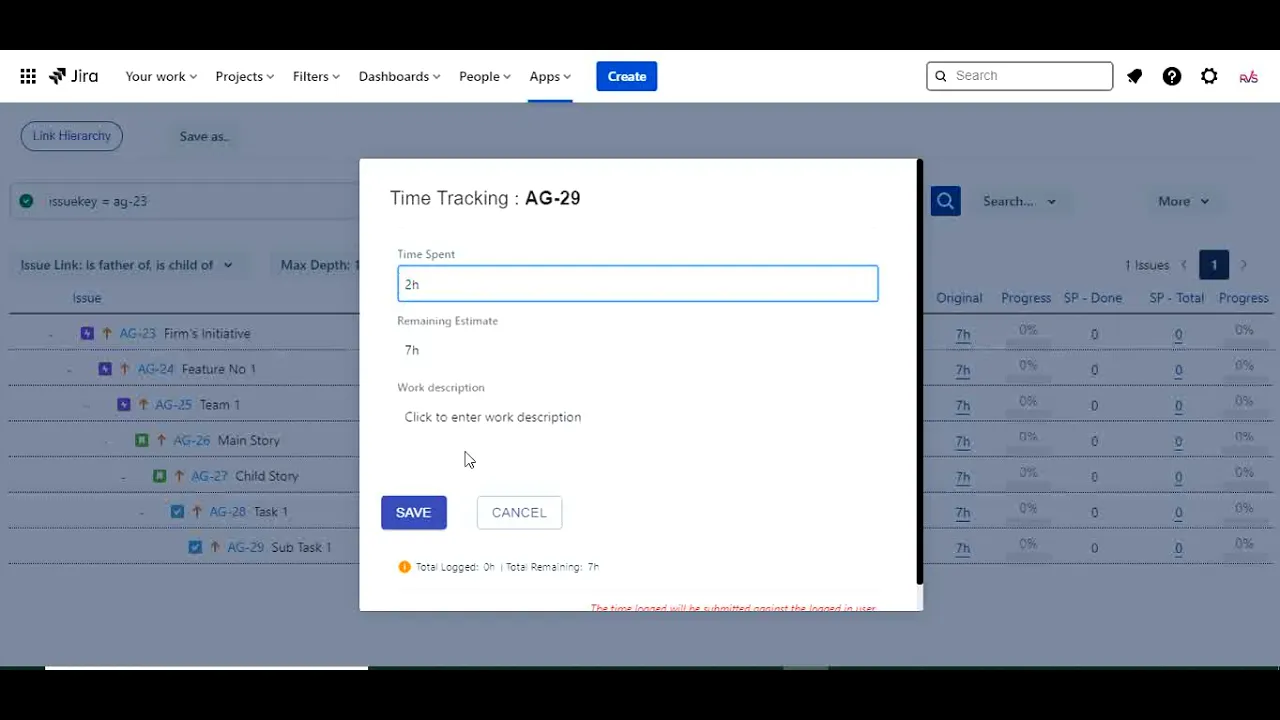Open the AG-29 issue link

click(x=246, y=547)
